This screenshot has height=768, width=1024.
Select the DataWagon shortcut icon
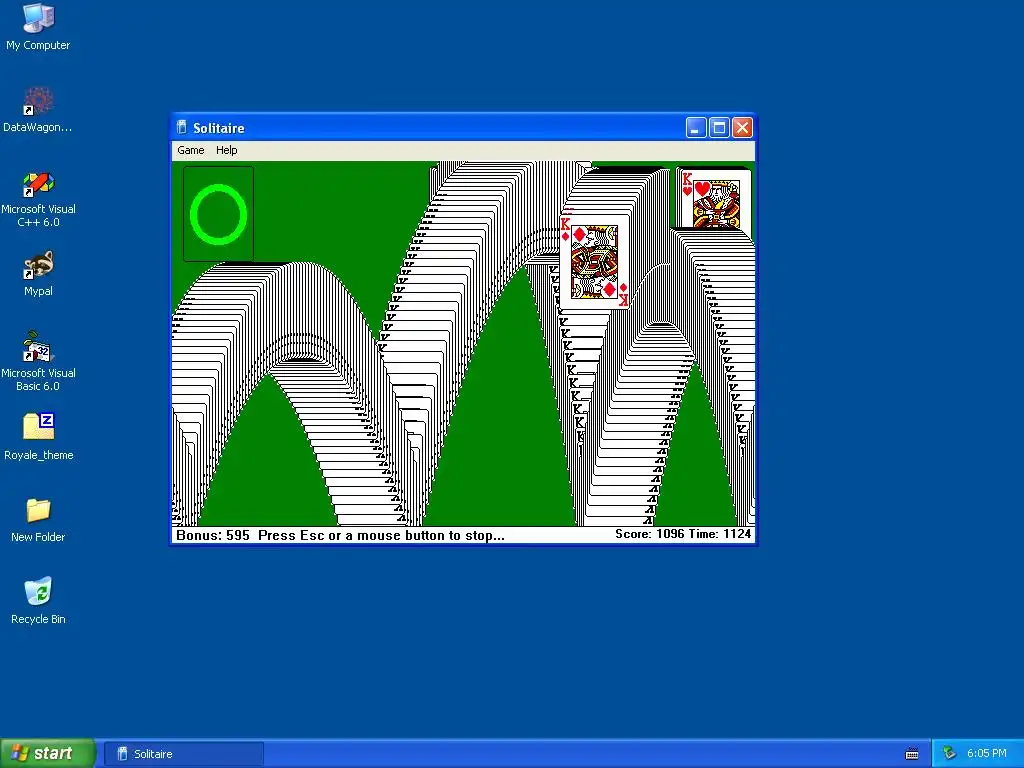(38, 109)
